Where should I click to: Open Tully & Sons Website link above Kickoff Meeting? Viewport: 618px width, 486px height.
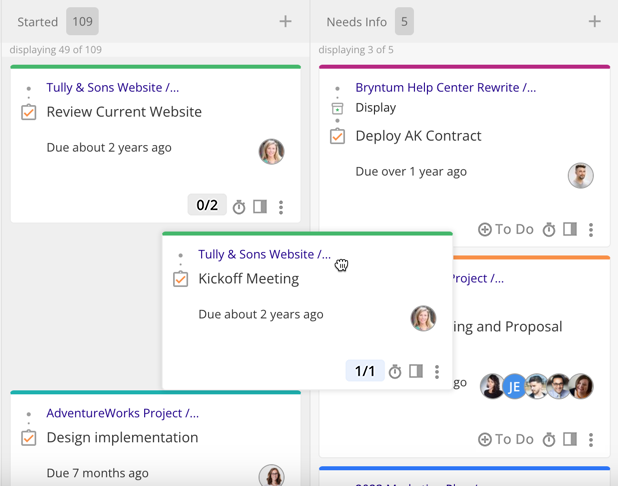(264, 255)
